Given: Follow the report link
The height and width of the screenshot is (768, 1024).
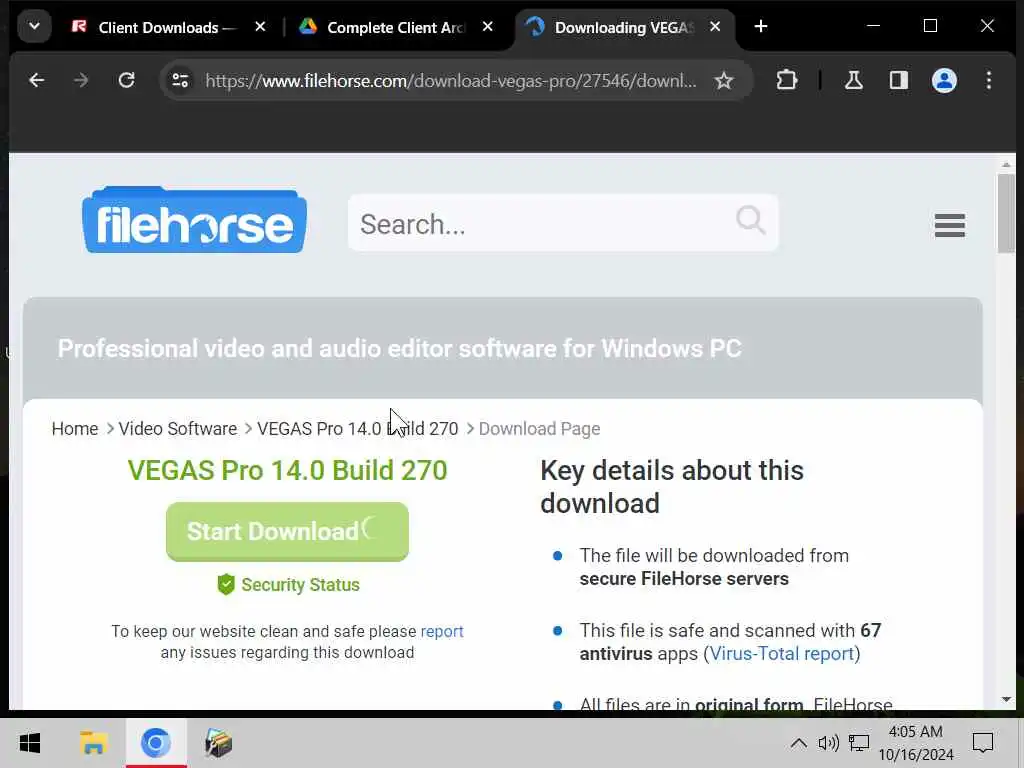Looking at the screenshot, I should [x=442, y=632].
